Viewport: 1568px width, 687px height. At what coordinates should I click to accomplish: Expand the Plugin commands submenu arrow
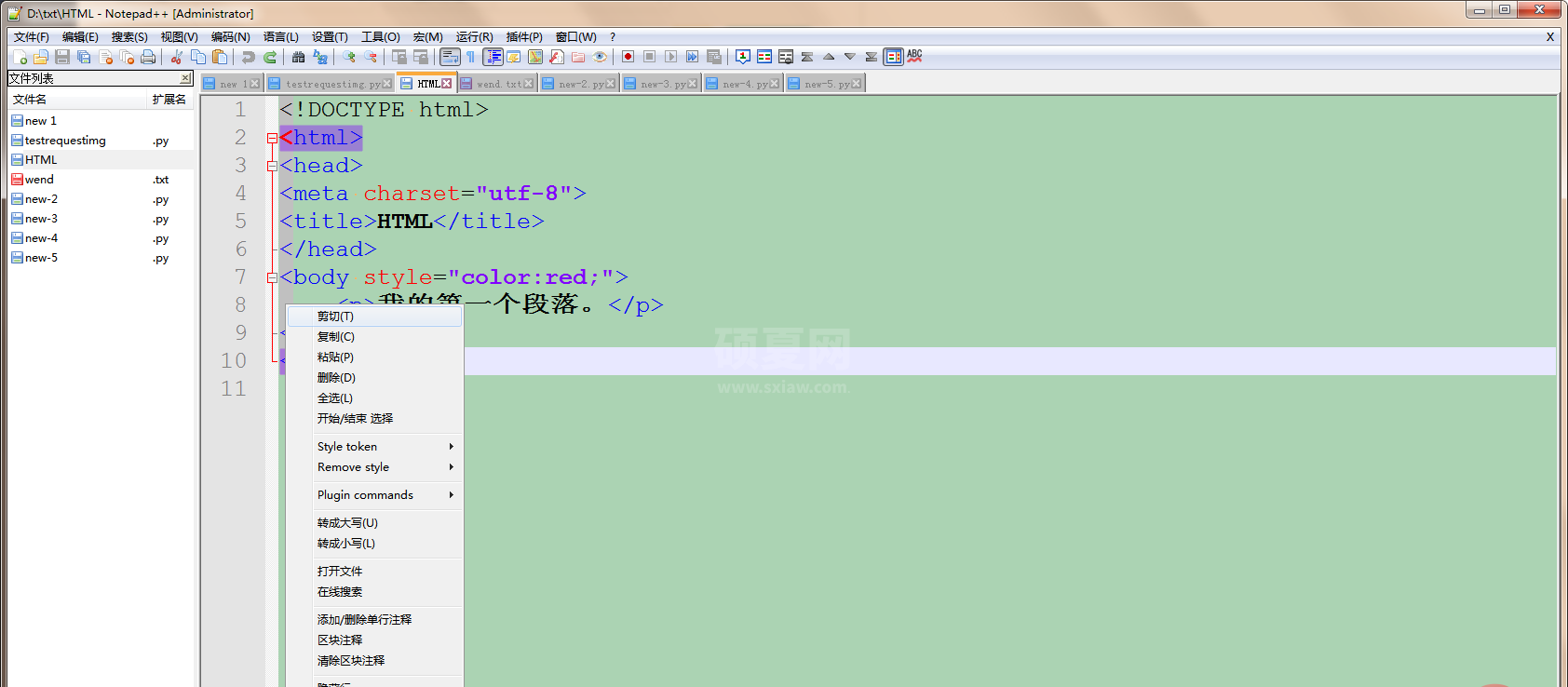[x=452, y=495]
